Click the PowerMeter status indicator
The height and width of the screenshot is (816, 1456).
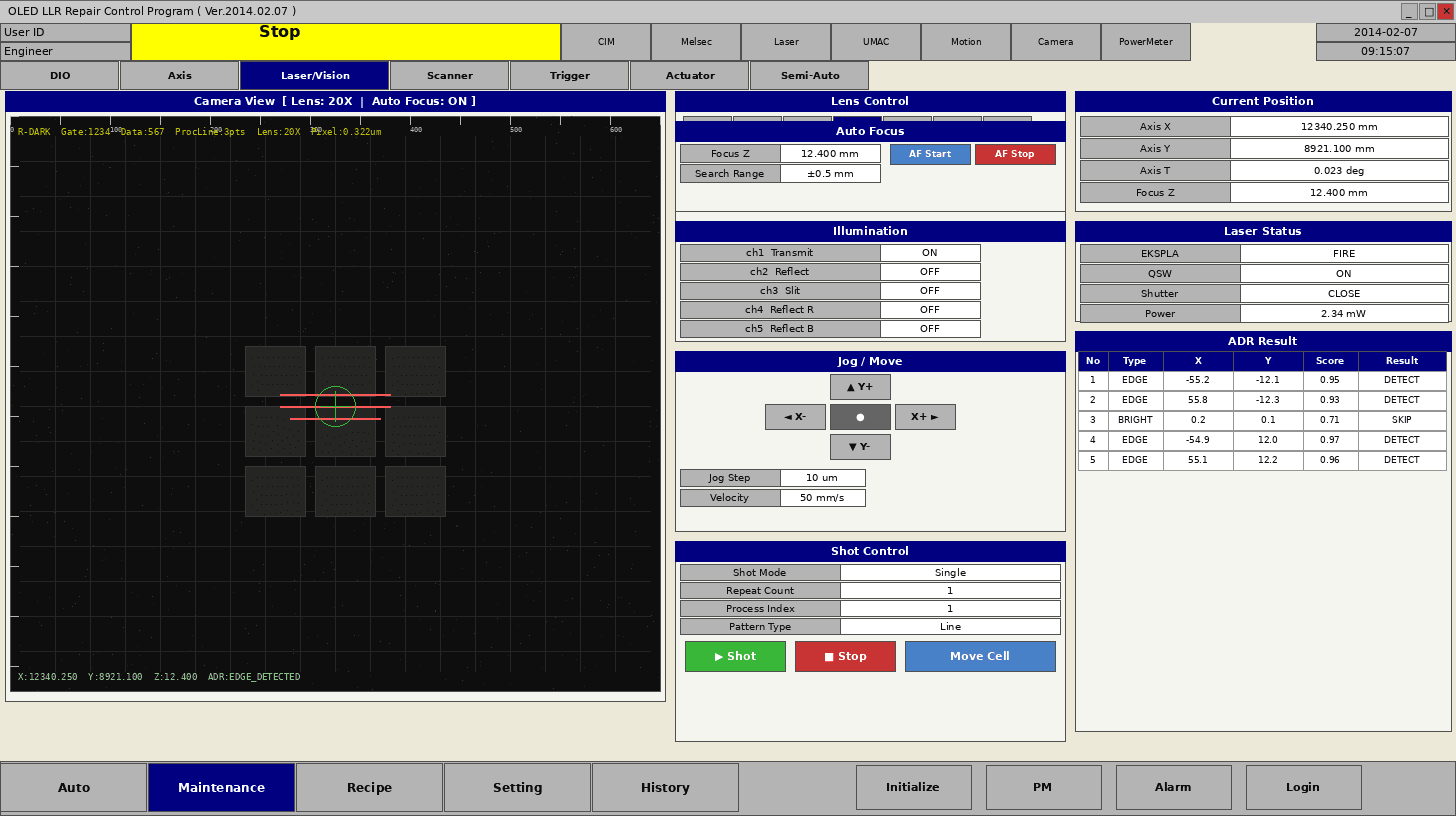[1145, 42]
